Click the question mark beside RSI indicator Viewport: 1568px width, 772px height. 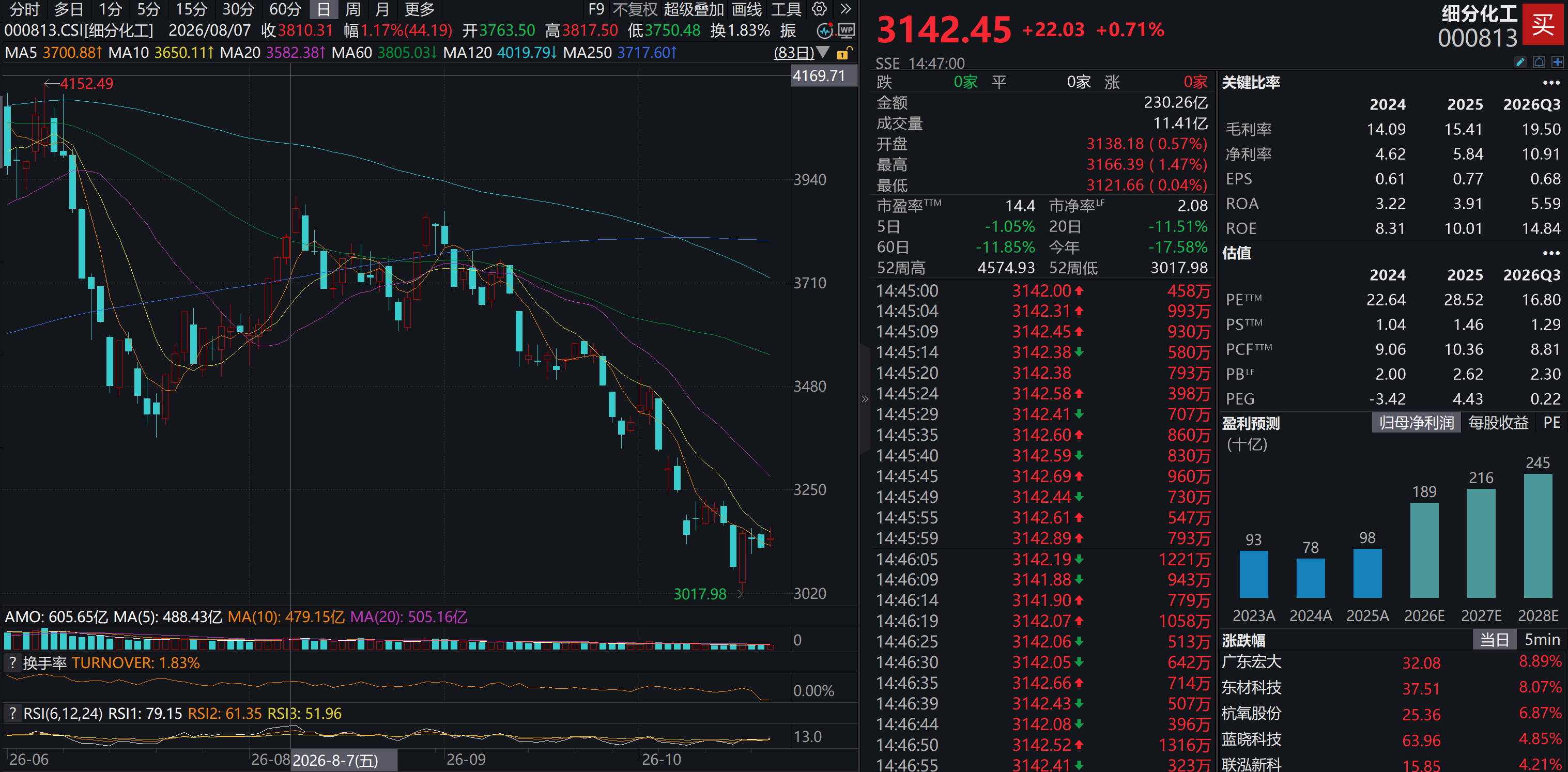click(11, 713)
